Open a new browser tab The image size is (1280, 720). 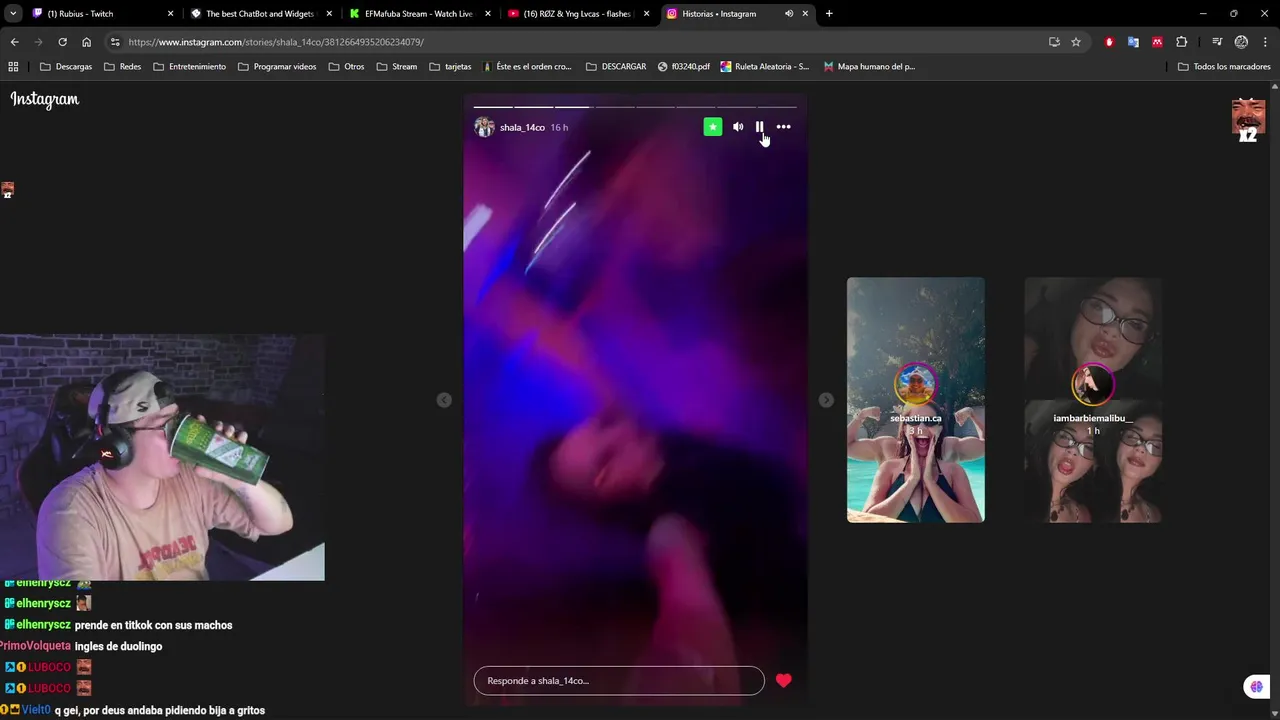(829, 14)
